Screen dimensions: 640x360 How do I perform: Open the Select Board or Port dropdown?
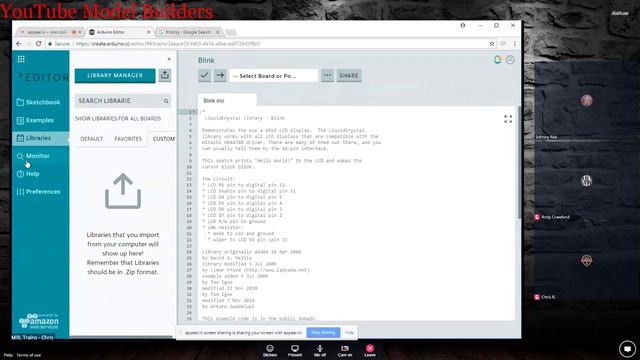point(273,76)
